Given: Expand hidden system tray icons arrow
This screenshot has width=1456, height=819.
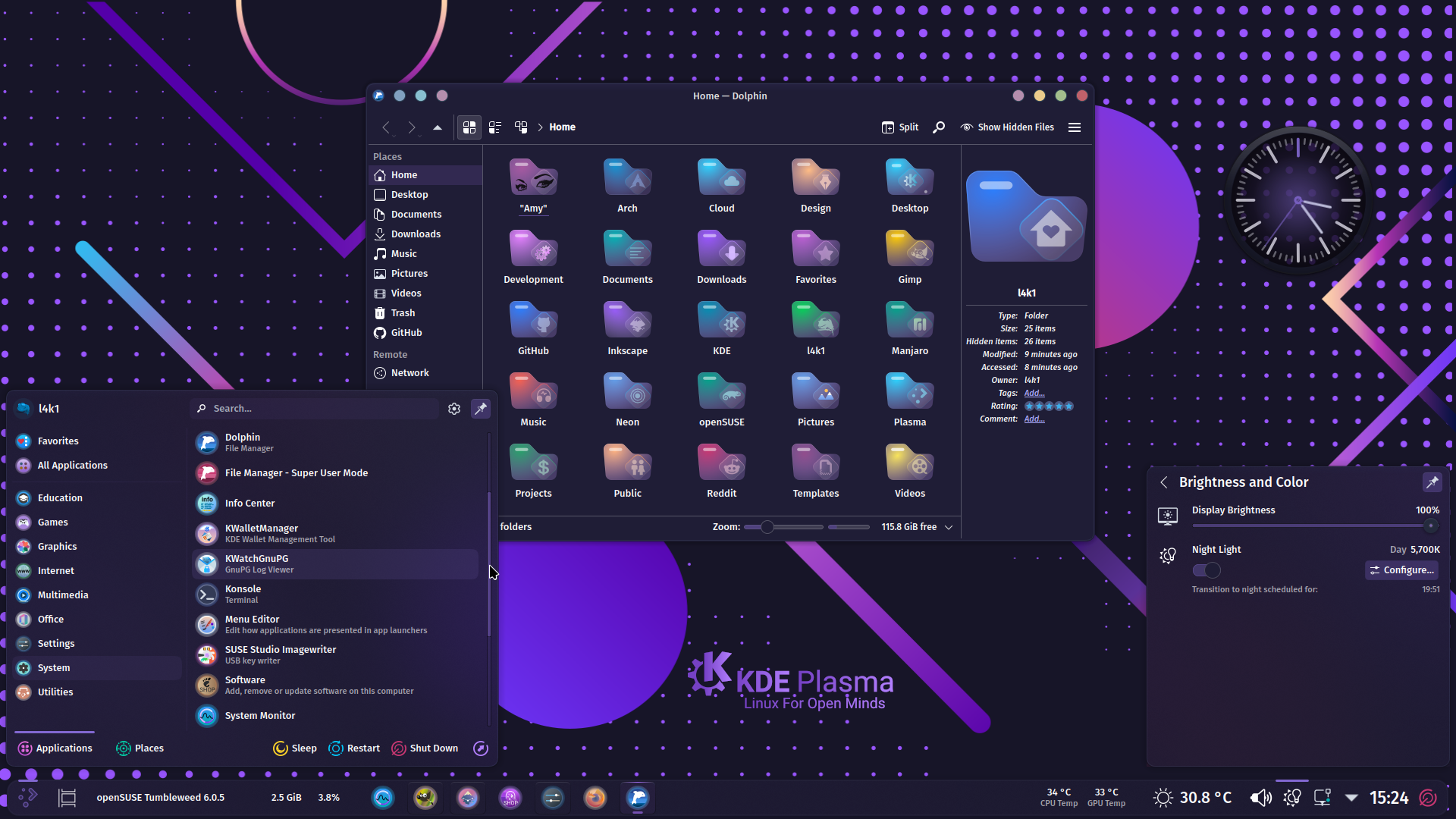Looking at the screenshot, I should (x=1351, y=798).
